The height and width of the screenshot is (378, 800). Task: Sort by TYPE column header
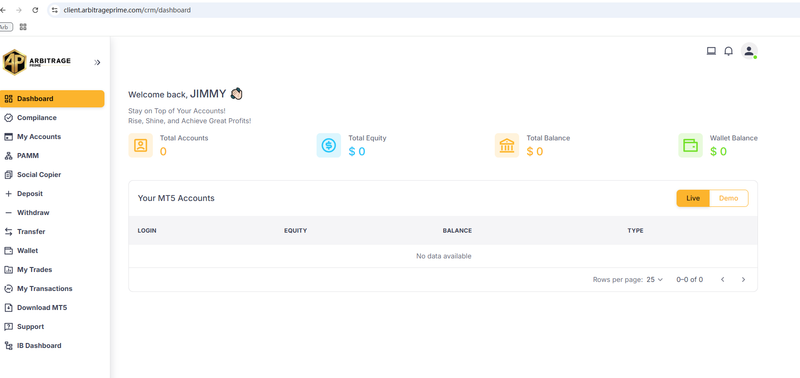click(x=635, y=231)
